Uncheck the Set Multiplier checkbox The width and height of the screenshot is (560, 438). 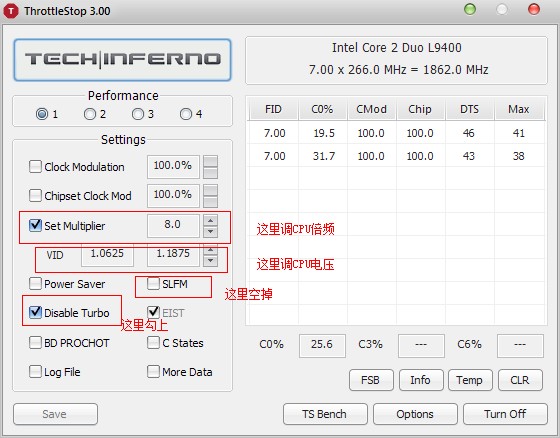(x=35, y=225)
